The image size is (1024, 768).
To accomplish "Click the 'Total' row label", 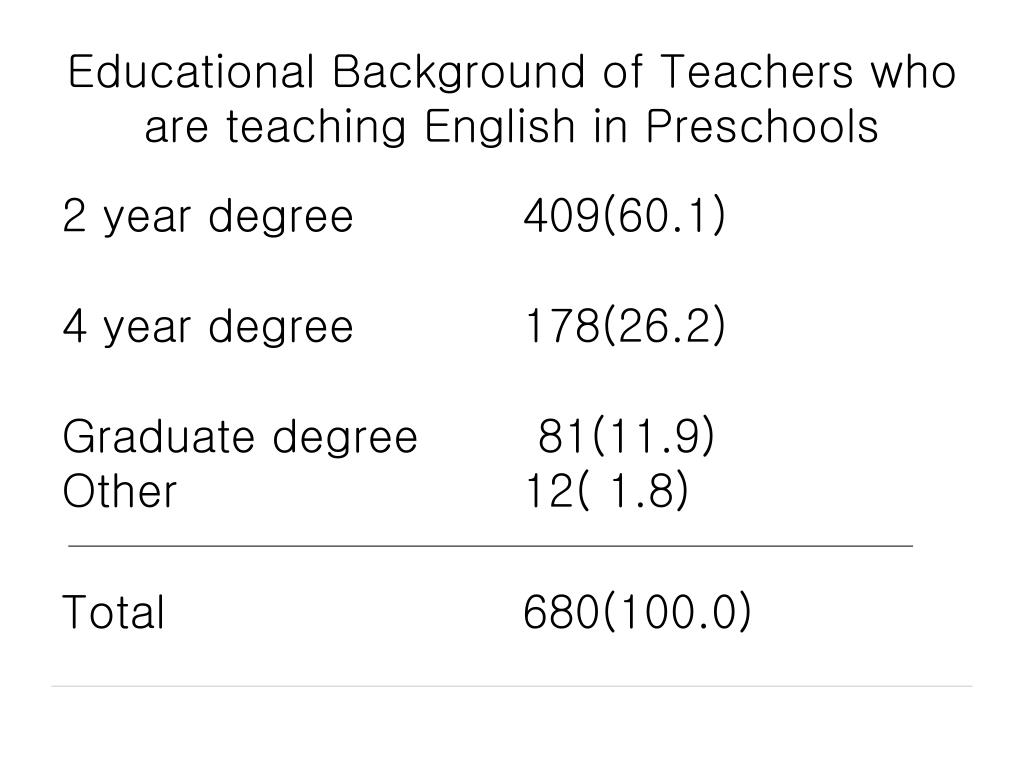I will click(114, 612).
